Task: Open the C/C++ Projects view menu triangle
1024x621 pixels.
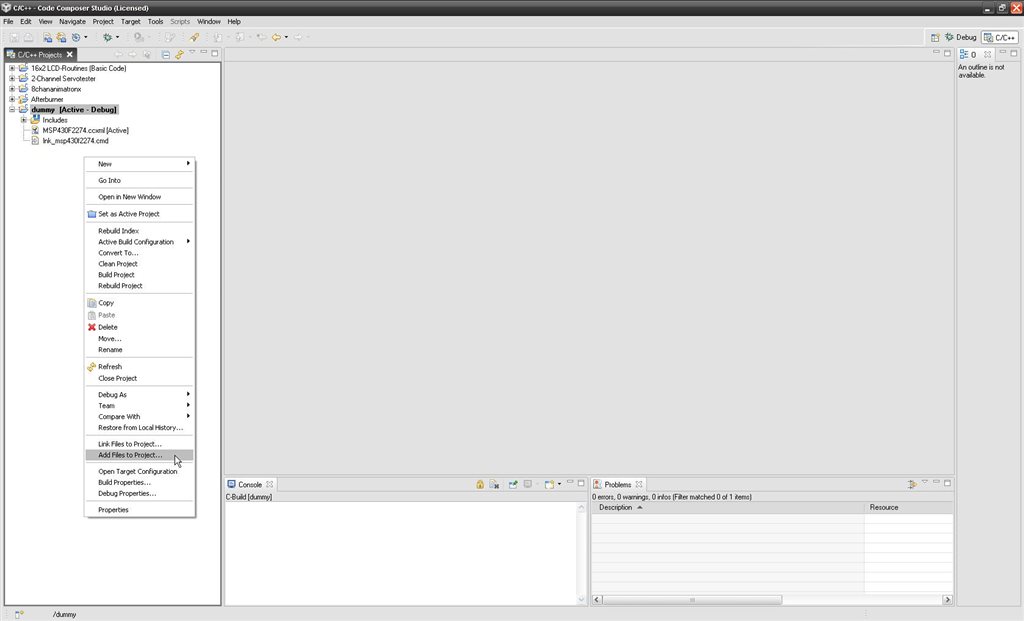Action: click(x=192, y=52)
